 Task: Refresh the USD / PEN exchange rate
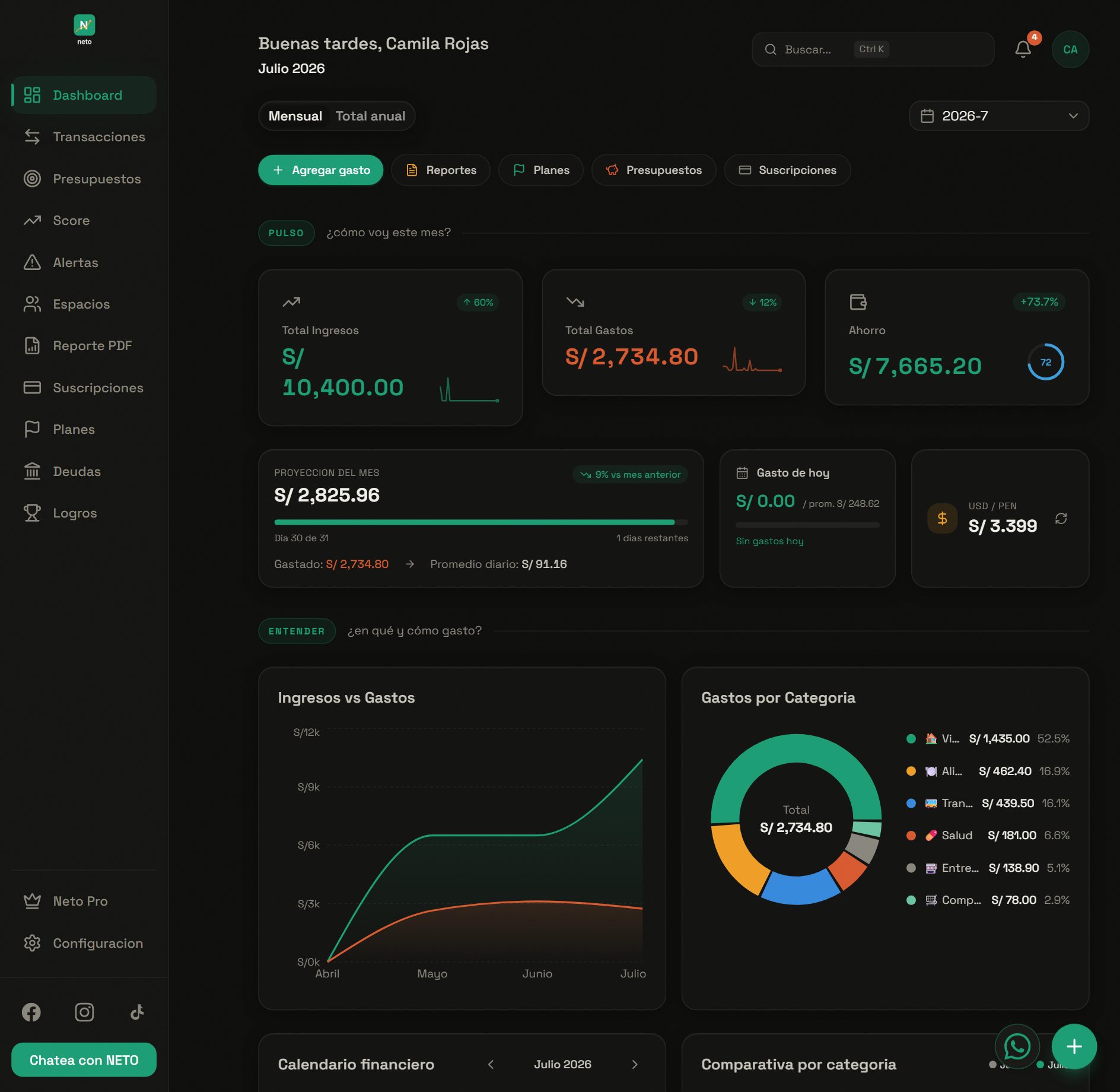click(x=1061, y=519)
